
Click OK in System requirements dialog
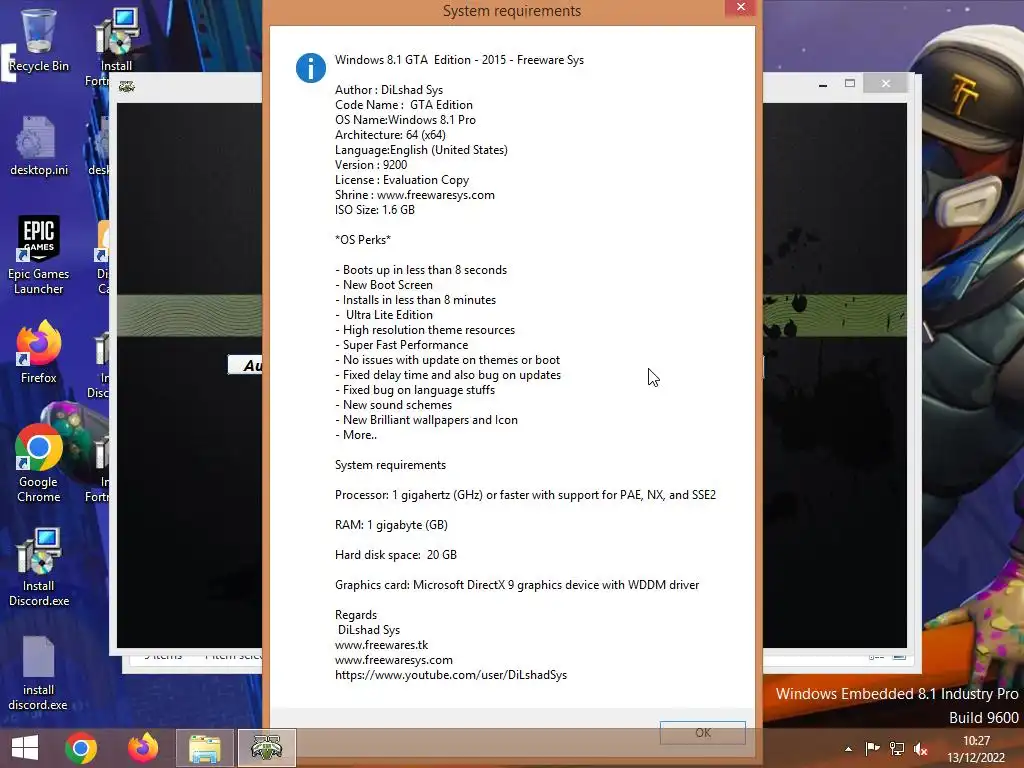[703, 733]
